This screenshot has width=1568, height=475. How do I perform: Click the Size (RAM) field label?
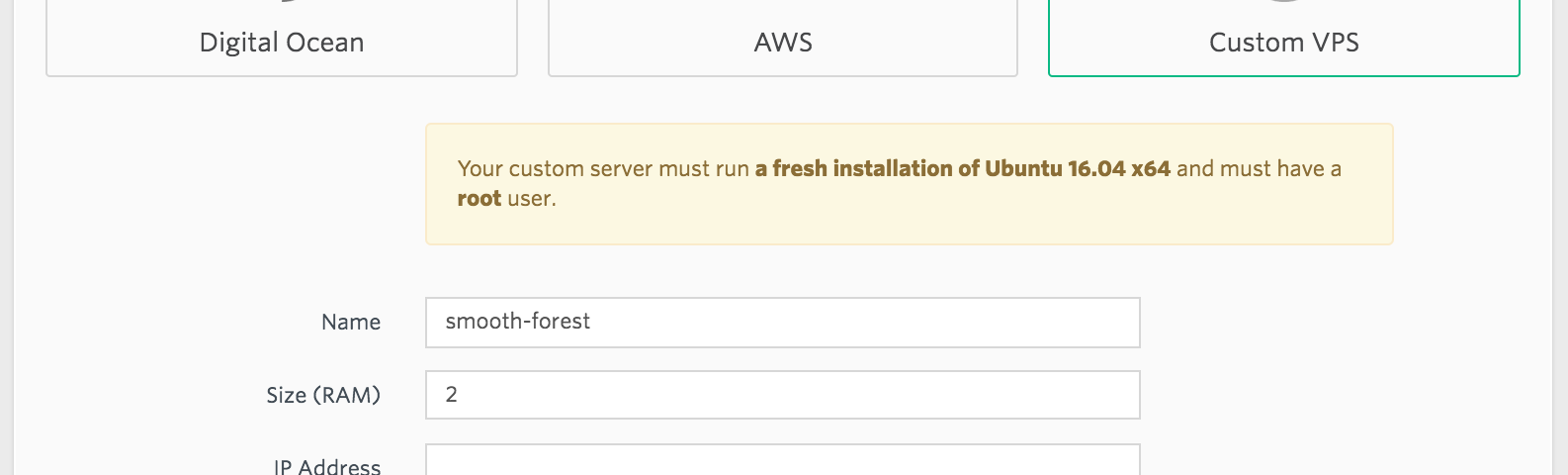coord(323,395)
